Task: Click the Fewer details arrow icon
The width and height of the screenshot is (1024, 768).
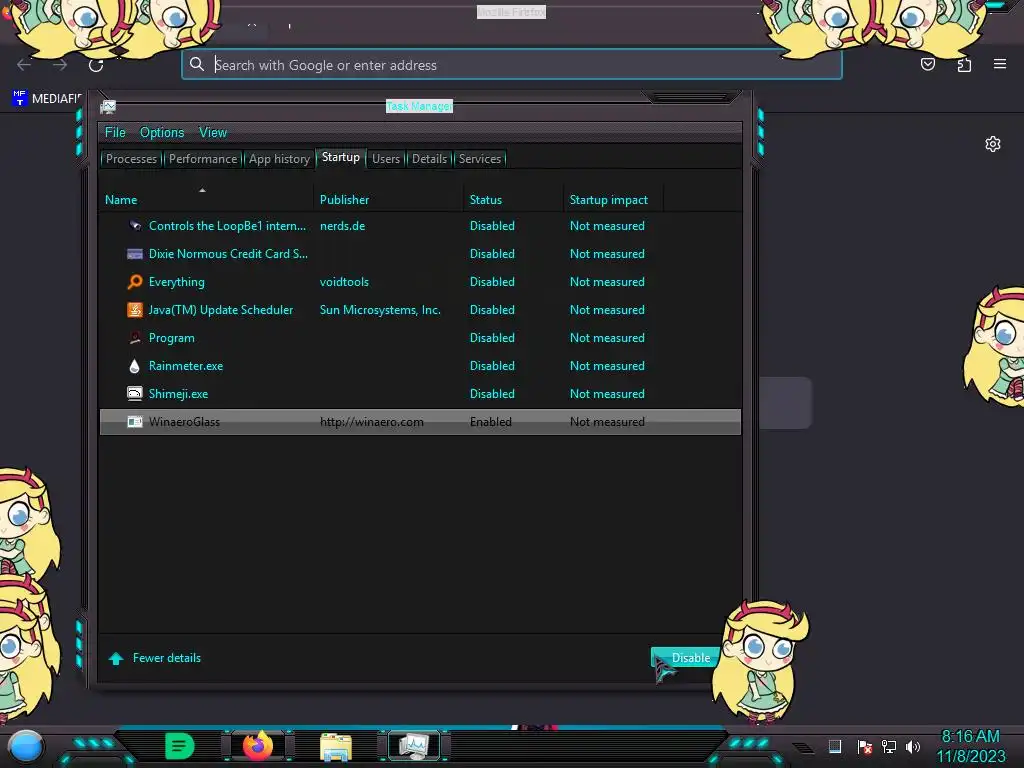Action: tap(116, 658)
